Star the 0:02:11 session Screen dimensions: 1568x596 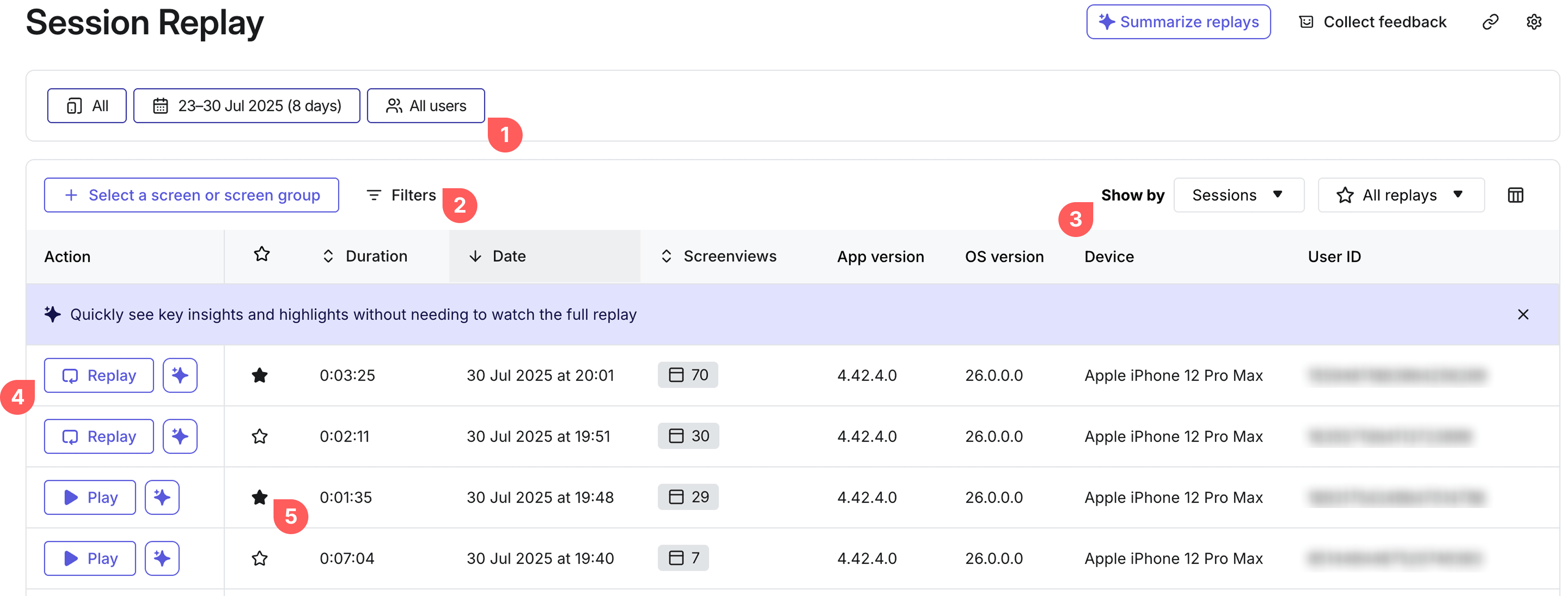click(260, 436)
